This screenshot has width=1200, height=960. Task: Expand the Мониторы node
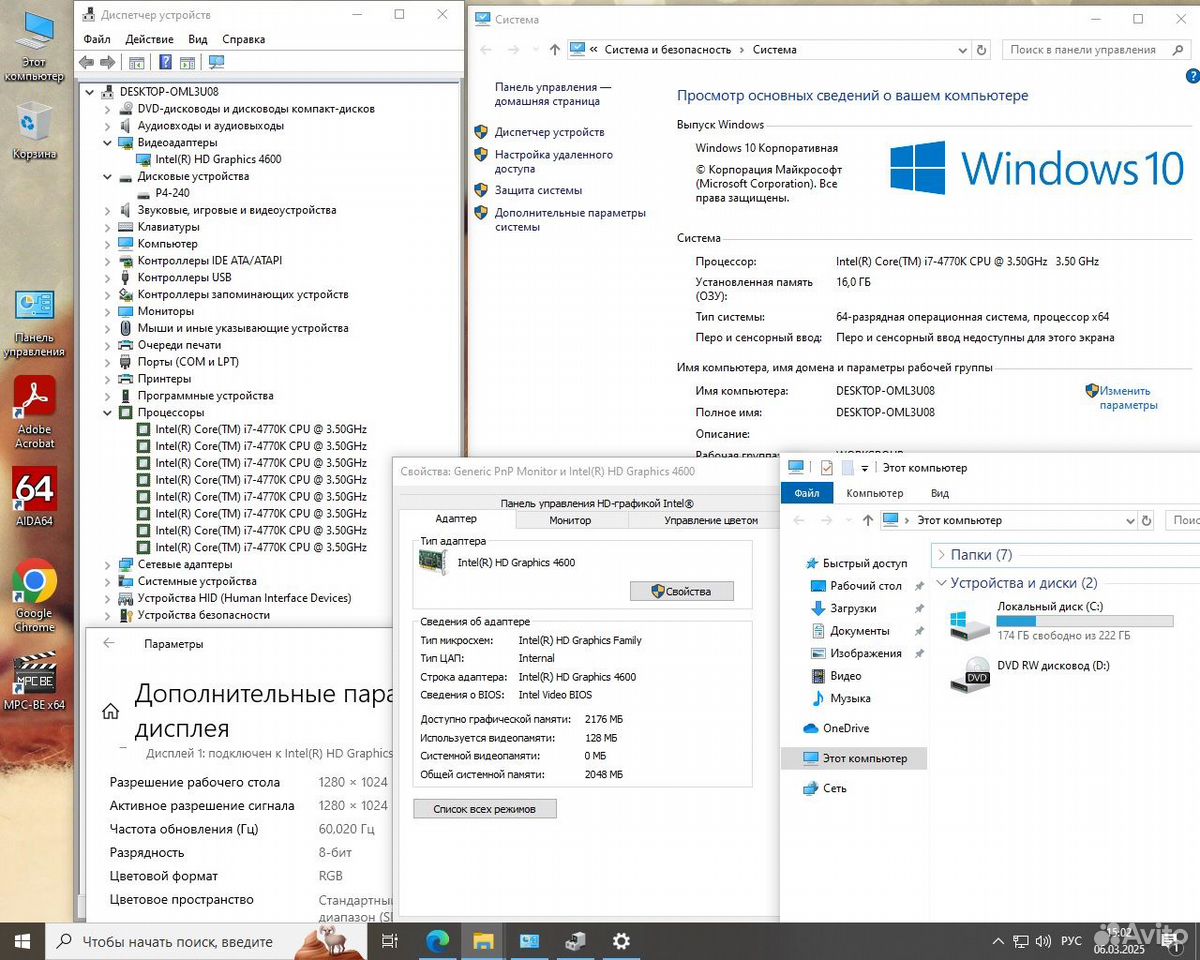pyautogui.click(x=107, y=311)
